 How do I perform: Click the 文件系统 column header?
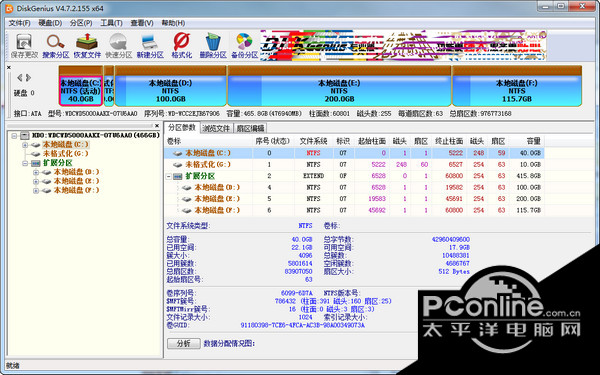point(313,141)
